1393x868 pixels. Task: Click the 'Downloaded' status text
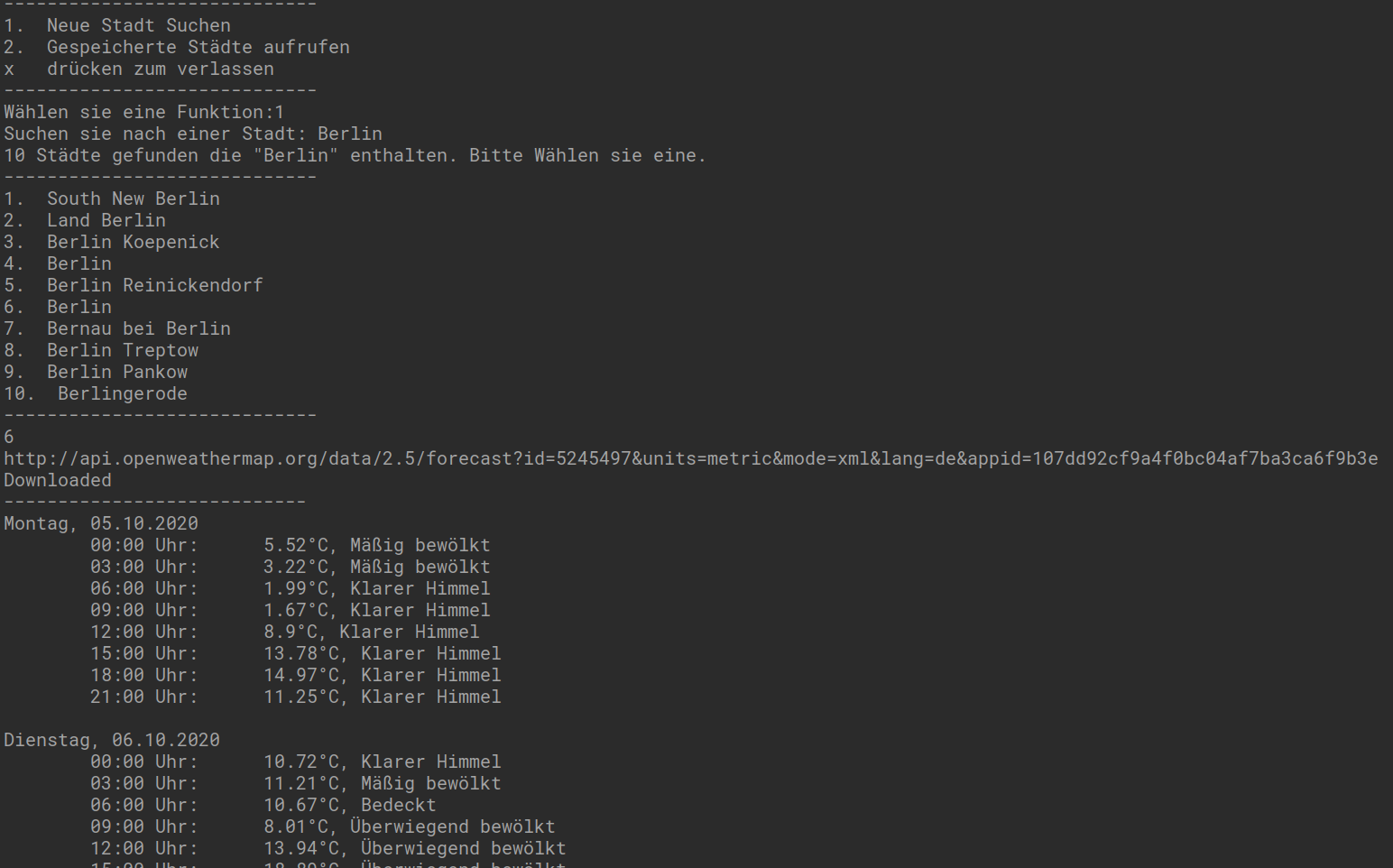tap(58, 480)
